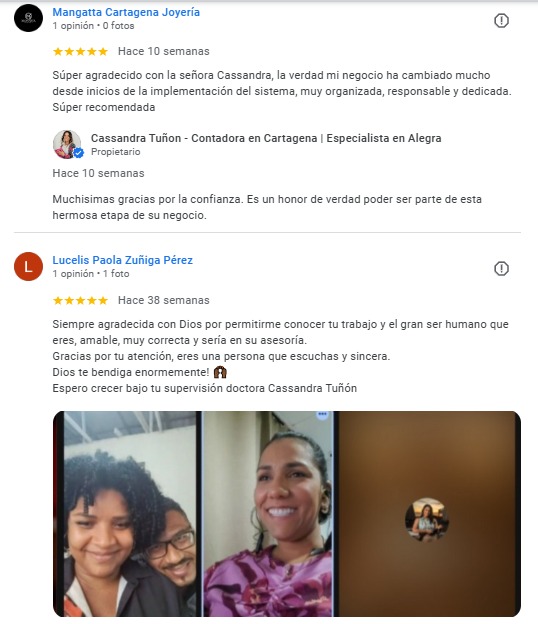Click the three-dot icon in the review photo
The width and height of the screenshot is (538, 624).
322,414
